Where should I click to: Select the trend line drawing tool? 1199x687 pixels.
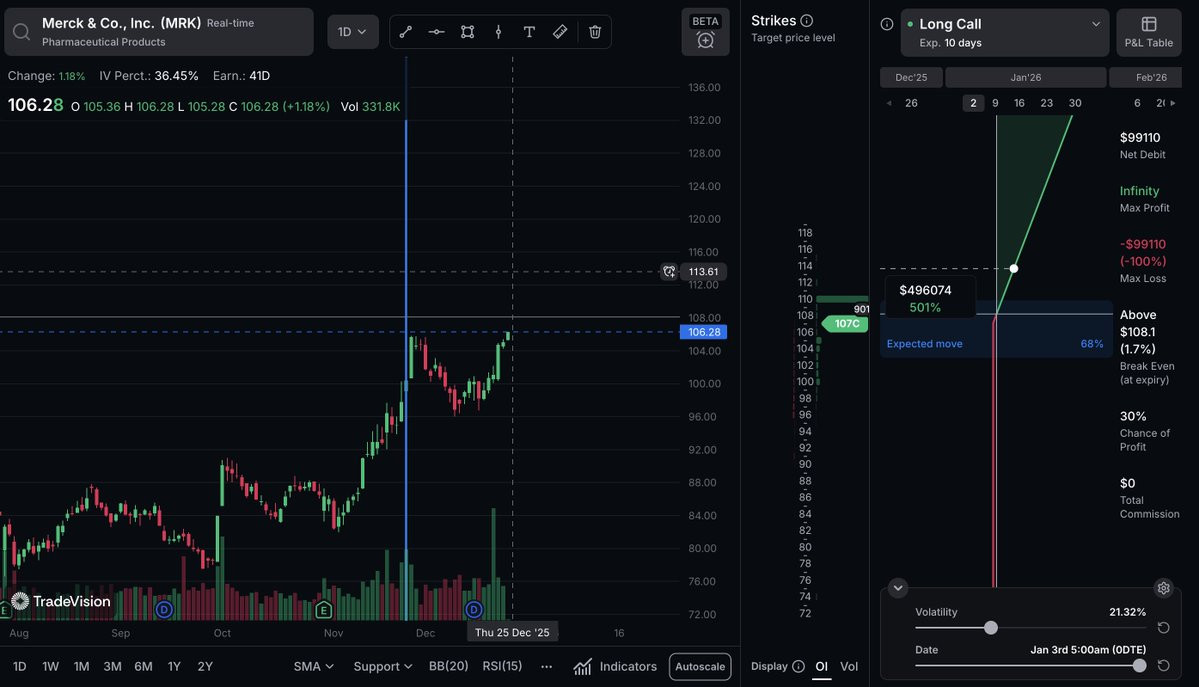(405, 32)
